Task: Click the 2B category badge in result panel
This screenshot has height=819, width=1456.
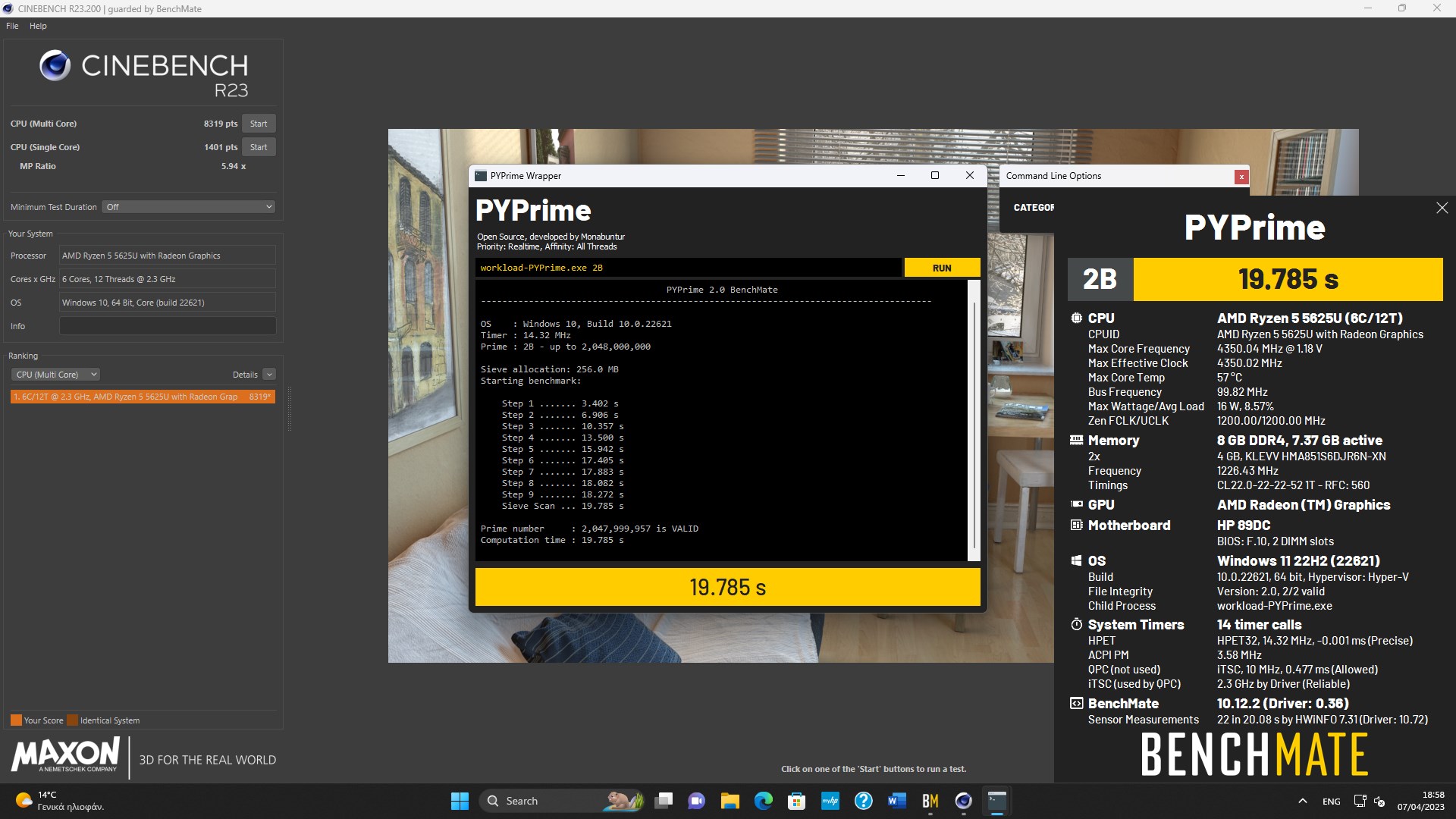Action: point(1100,279)
